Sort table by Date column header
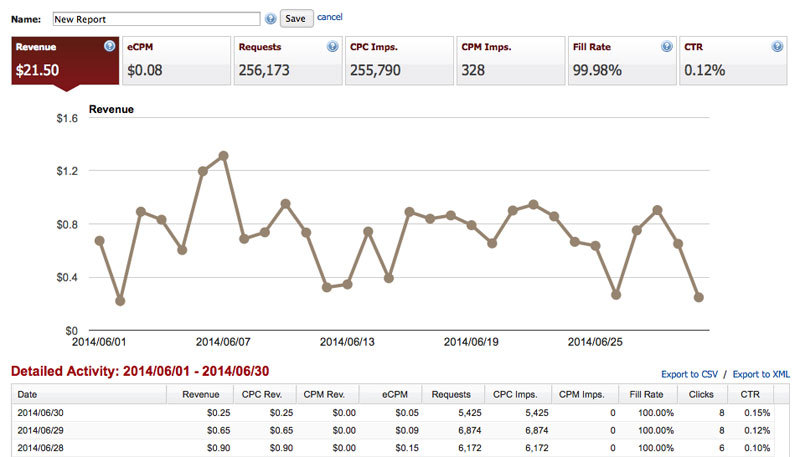Viewport: 800px width, 457px height. [x=89, y=394]
